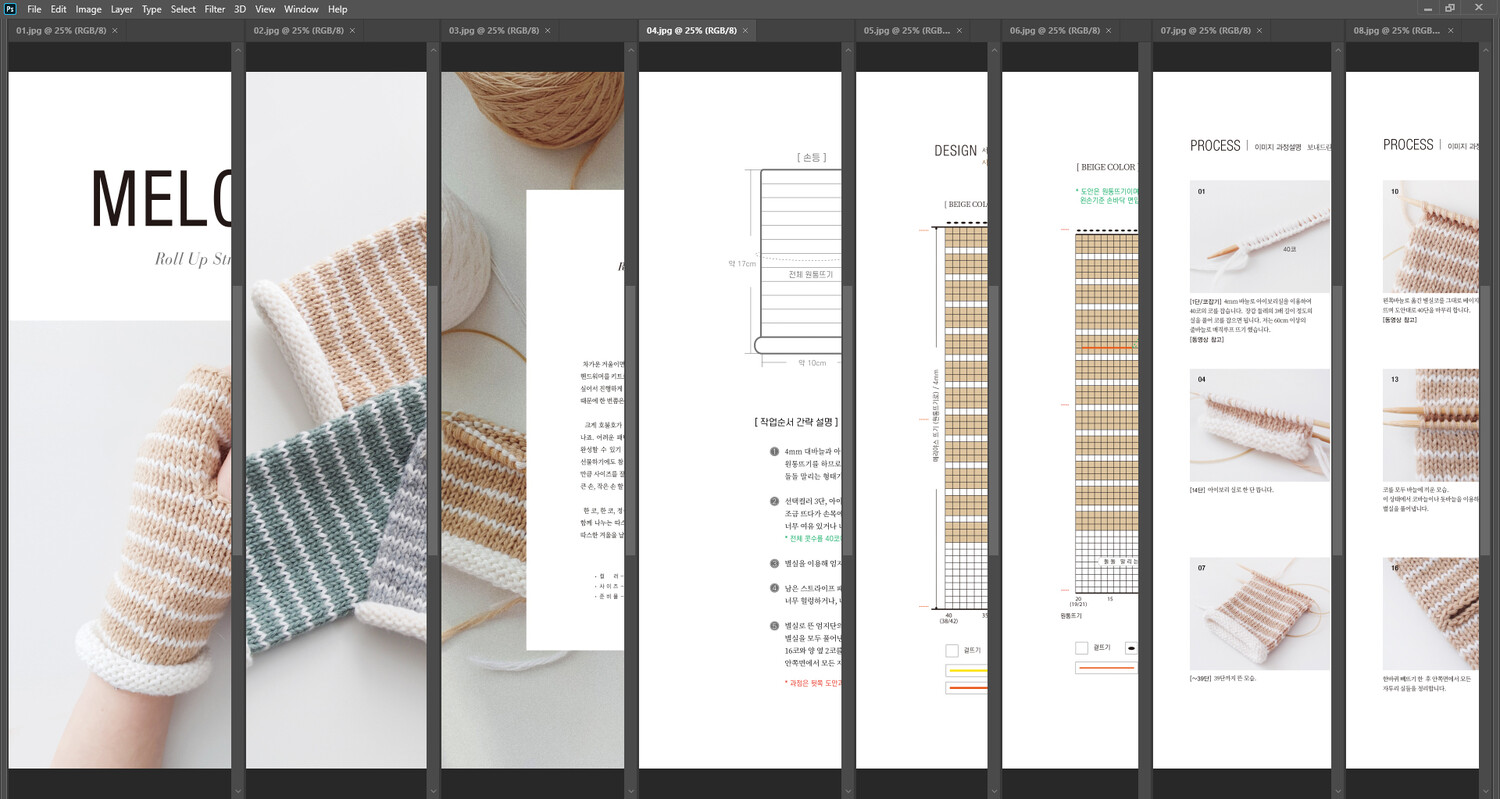1500x799 pixels.
Task: Close the 06.jpg document tab
Action: [x=1107, y=31]
